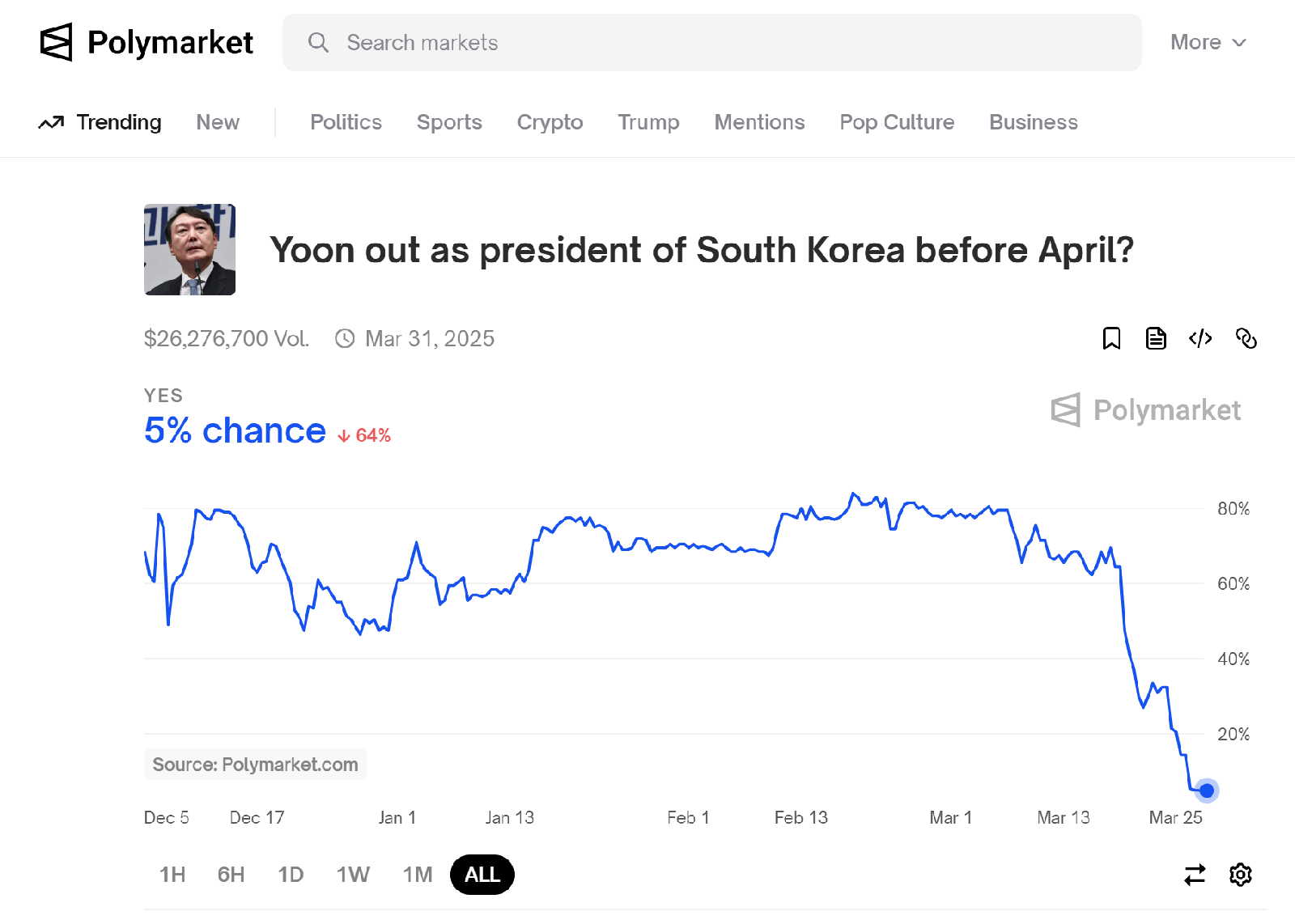Go to Trending markets
The height and width of the screenshot is (924, 1295).
(100, 122)
